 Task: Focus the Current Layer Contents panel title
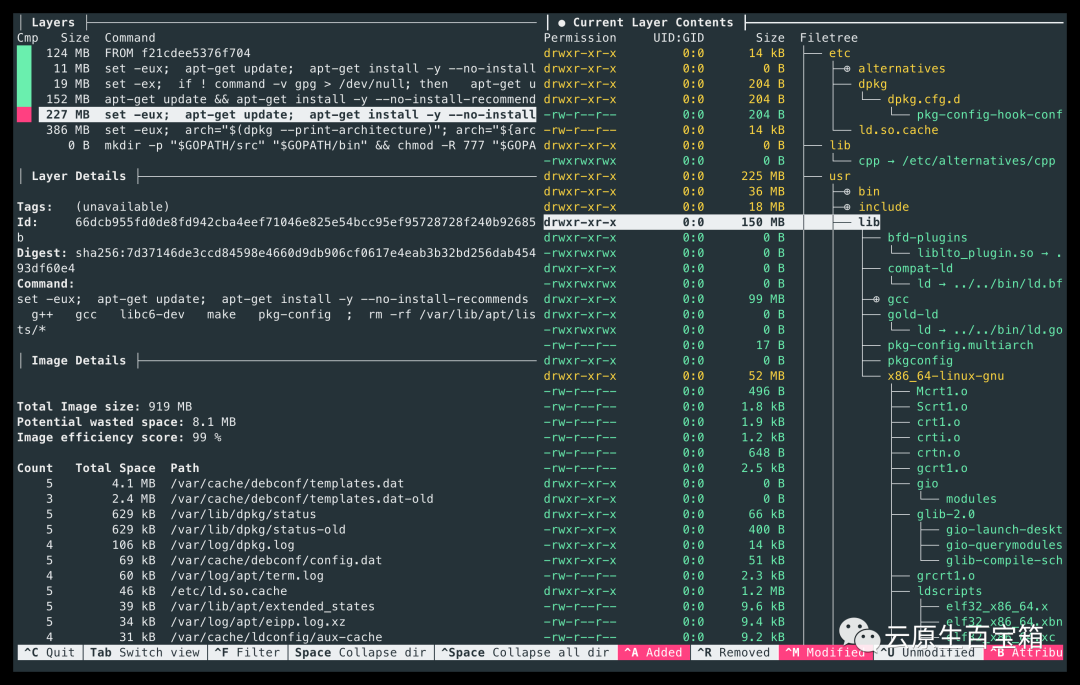(x=652, y=23)
